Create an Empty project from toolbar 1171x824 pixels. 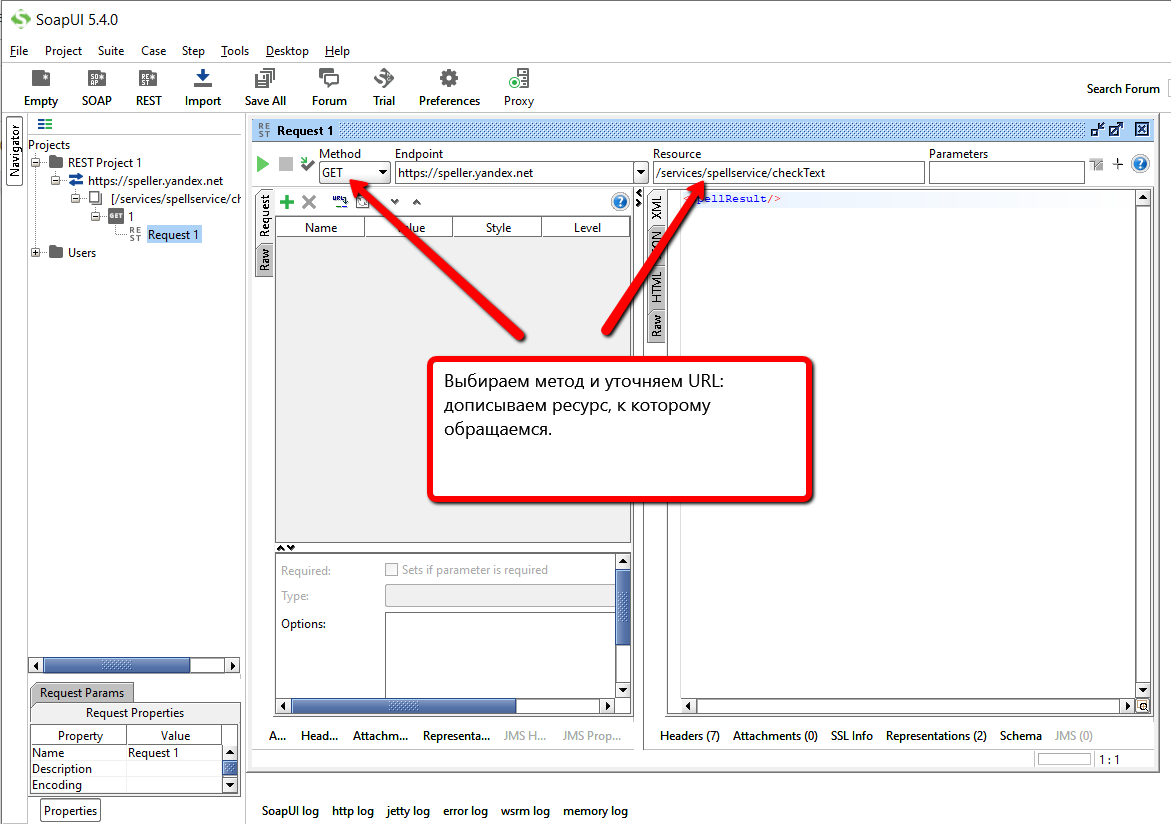[x=40, y=87]
